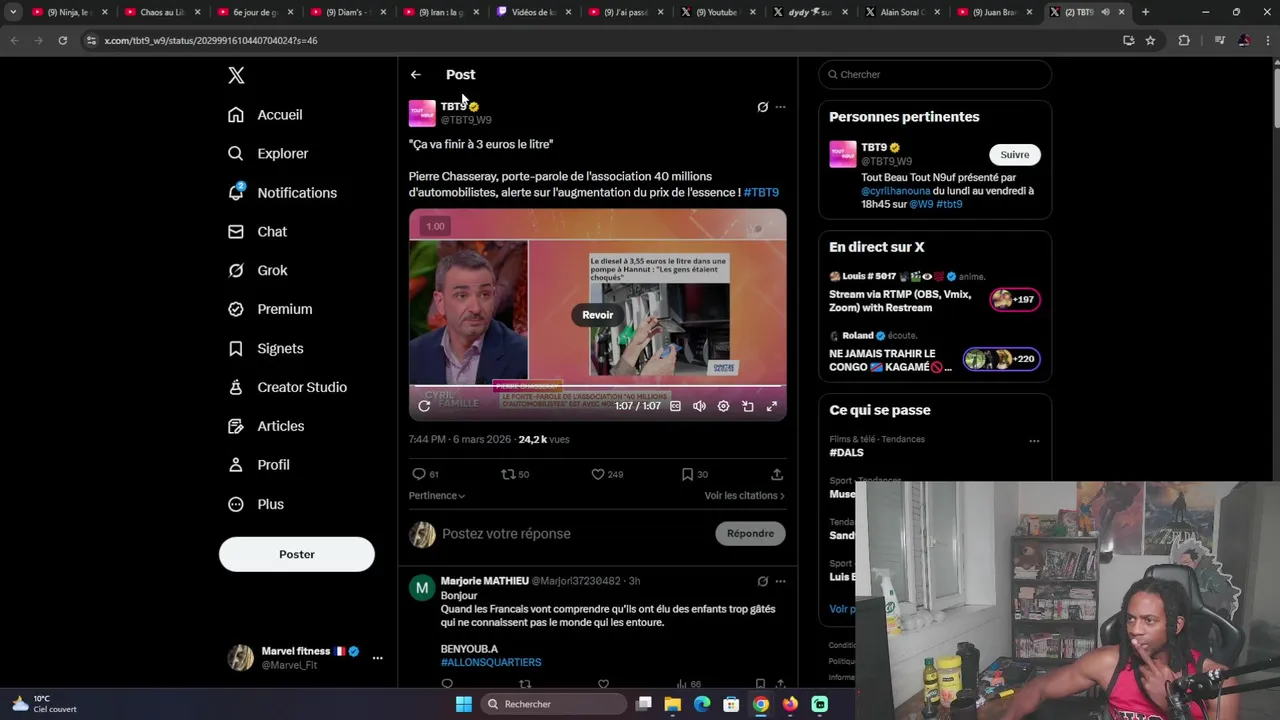The height and width of the screenshot is (720, 1280).
Task: Click the Chercher search field
Action: 935,75
